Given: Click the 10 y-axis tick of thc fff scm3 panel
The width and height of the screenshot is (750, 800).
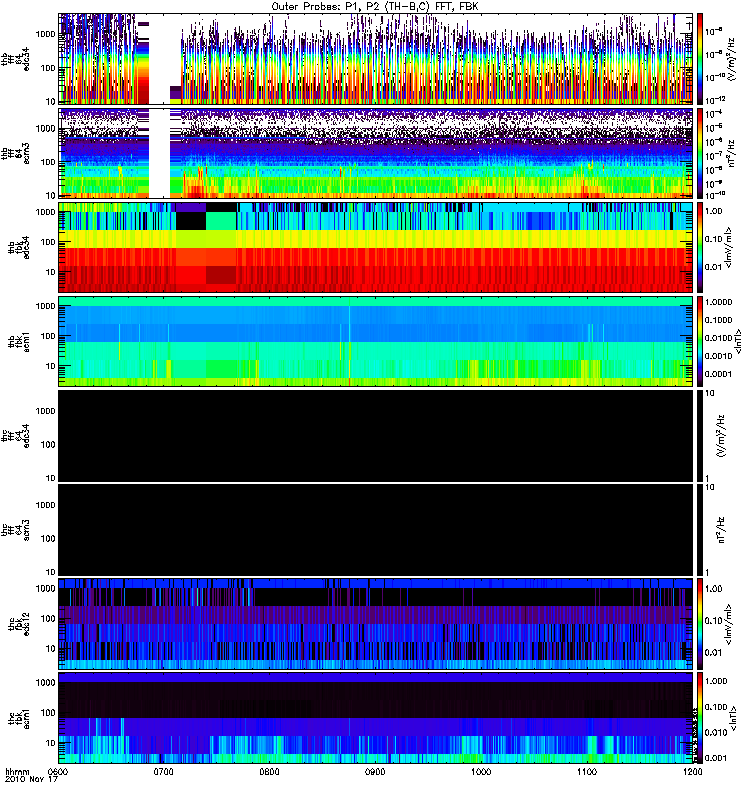Looking at the screenshot, I should pyautogui.click(x=50, y=572).
